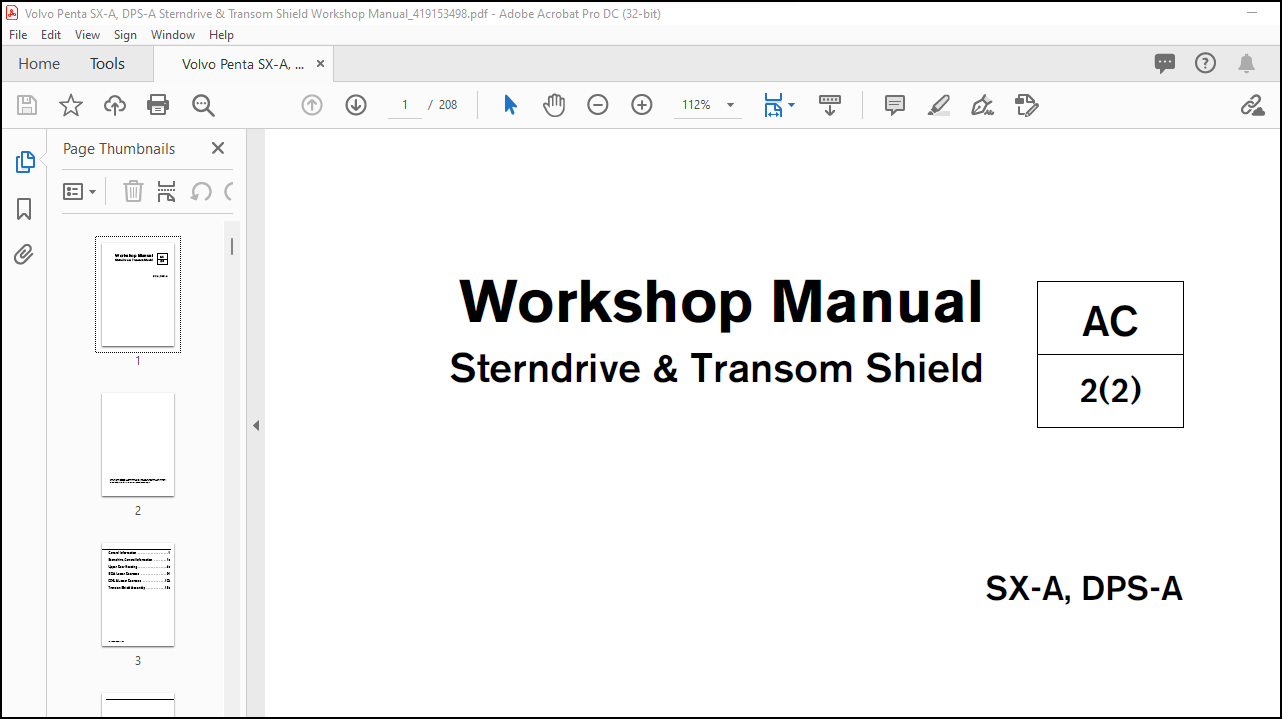Click the Fit page width tool
This screenshot has height=719, width=1282.
[773, 105]
